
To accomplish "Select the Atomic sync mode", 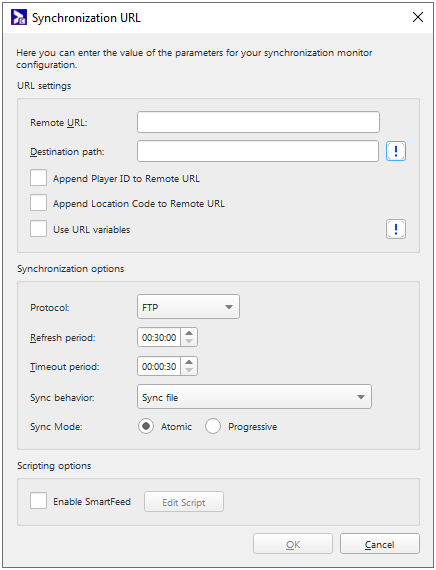I will pyautogui.click(x=146, y=426).
